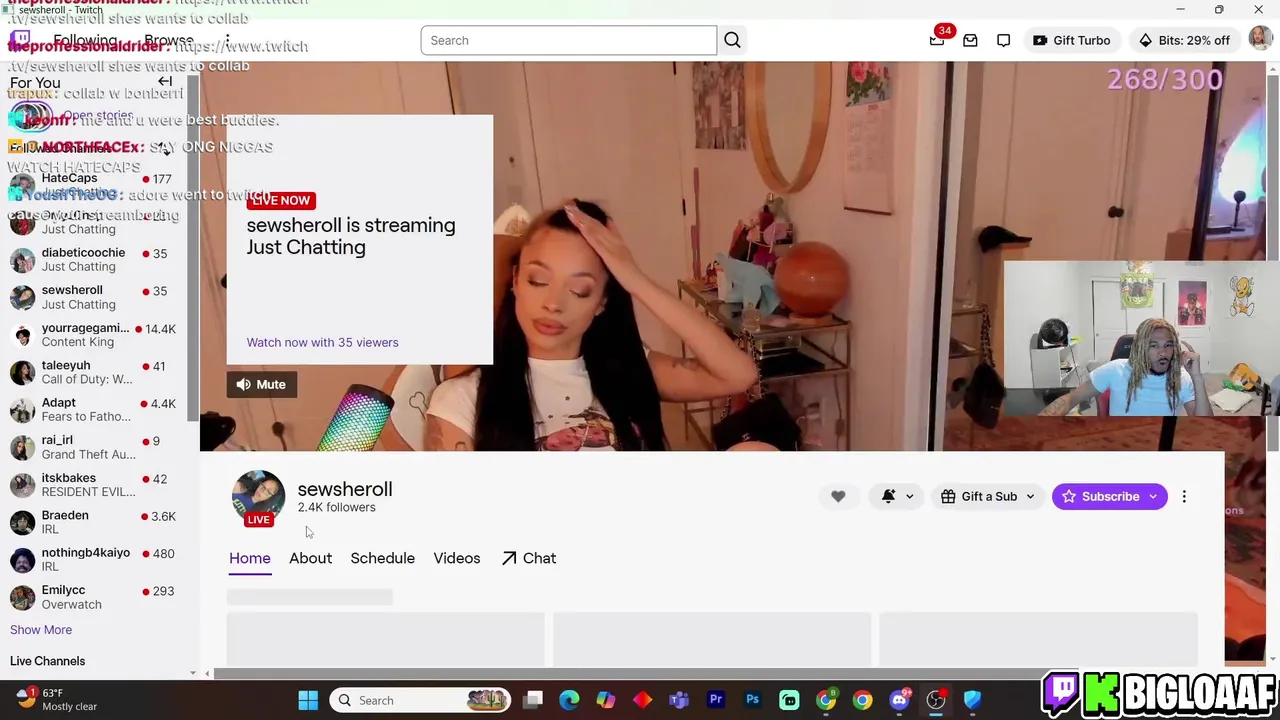Open Task View in taskbar

(x=533, y=700)
